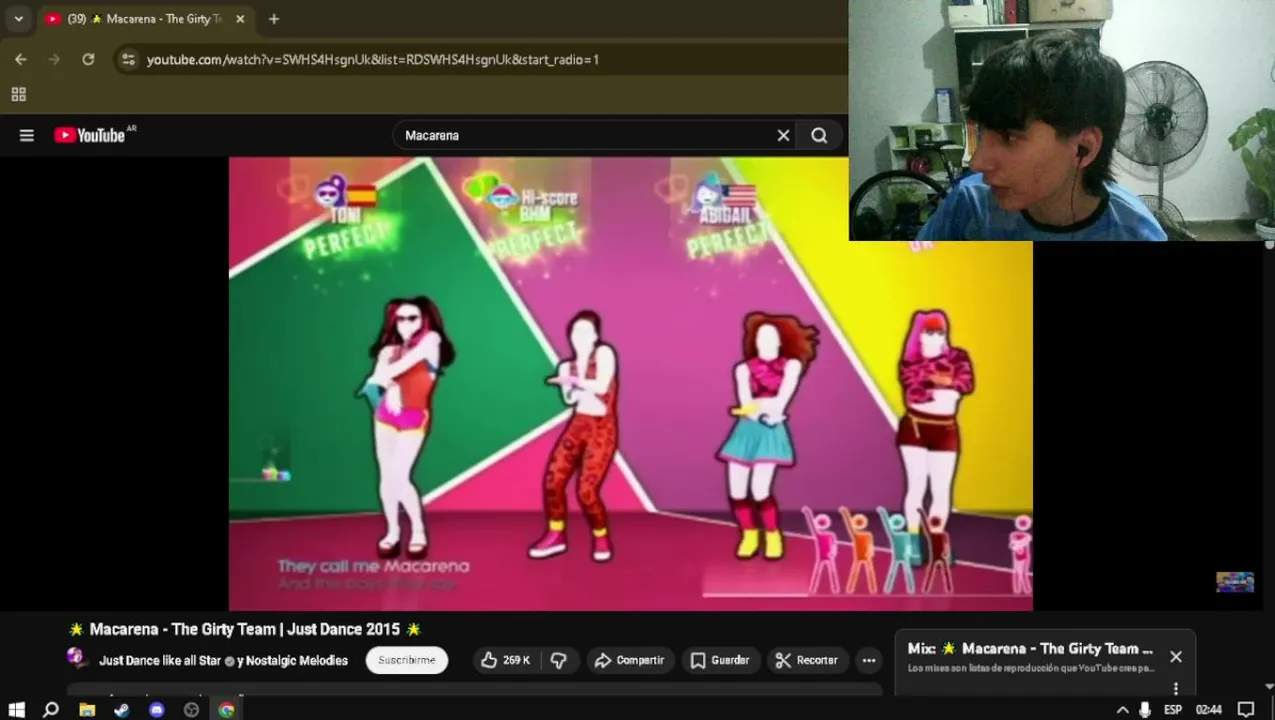Open more actions three-dot menu
The image size is (1275, 720).
pos(869,660)
